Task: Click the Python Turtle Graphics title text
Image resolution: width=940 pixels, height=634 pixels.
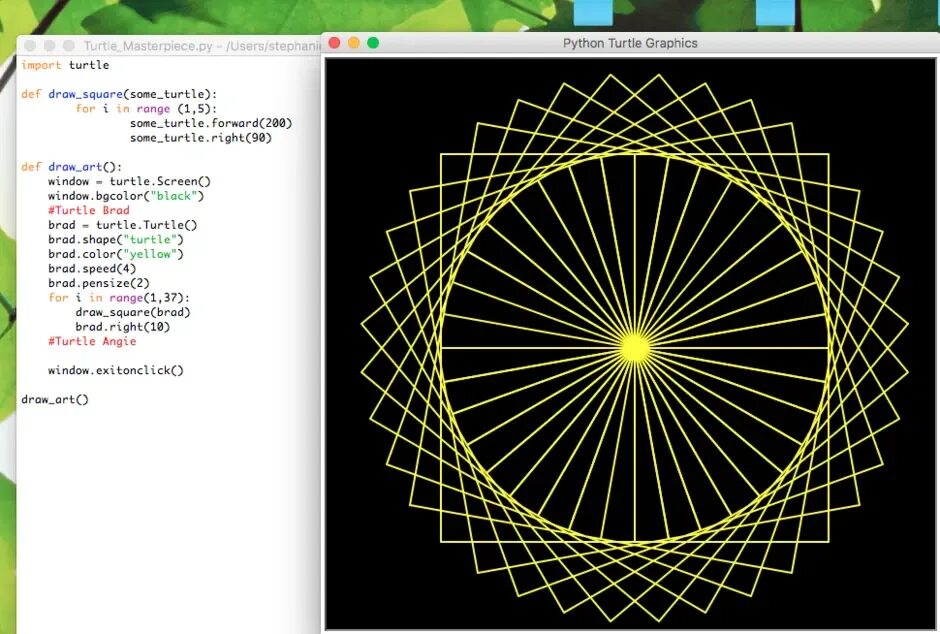Action: [630, 43]
